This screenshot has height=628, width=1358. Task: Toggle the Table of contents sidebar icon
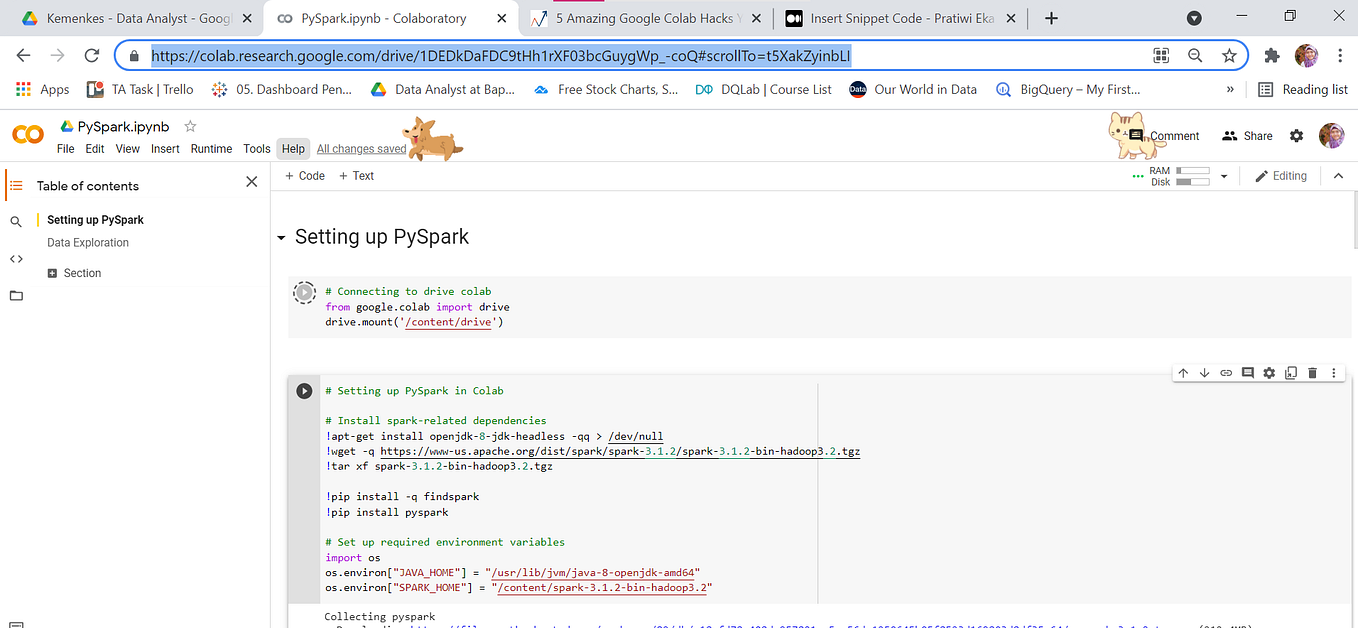[15, 185]
